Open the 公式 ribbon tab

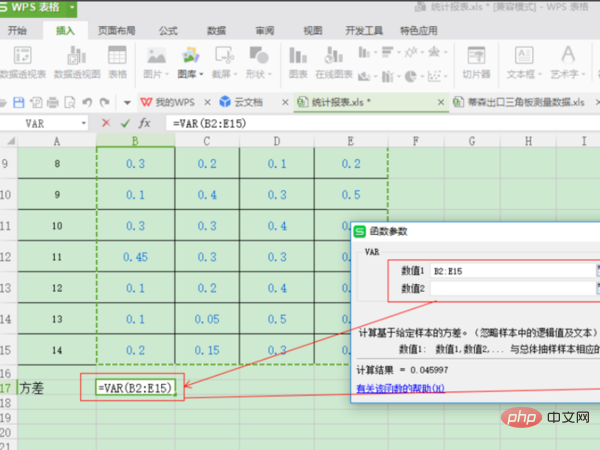click(x=168, y=31)
